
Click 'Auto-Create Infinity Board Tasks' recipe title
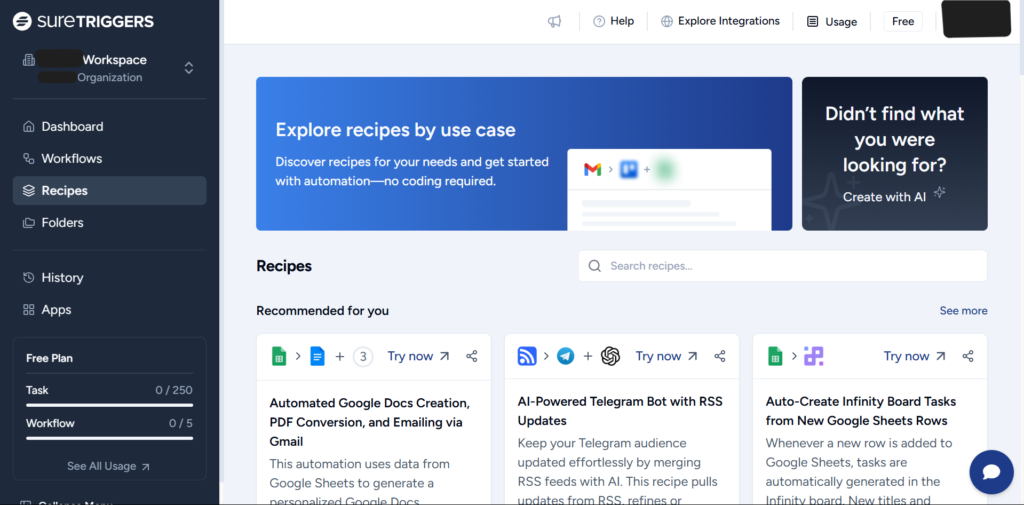[x=861, y=411]
